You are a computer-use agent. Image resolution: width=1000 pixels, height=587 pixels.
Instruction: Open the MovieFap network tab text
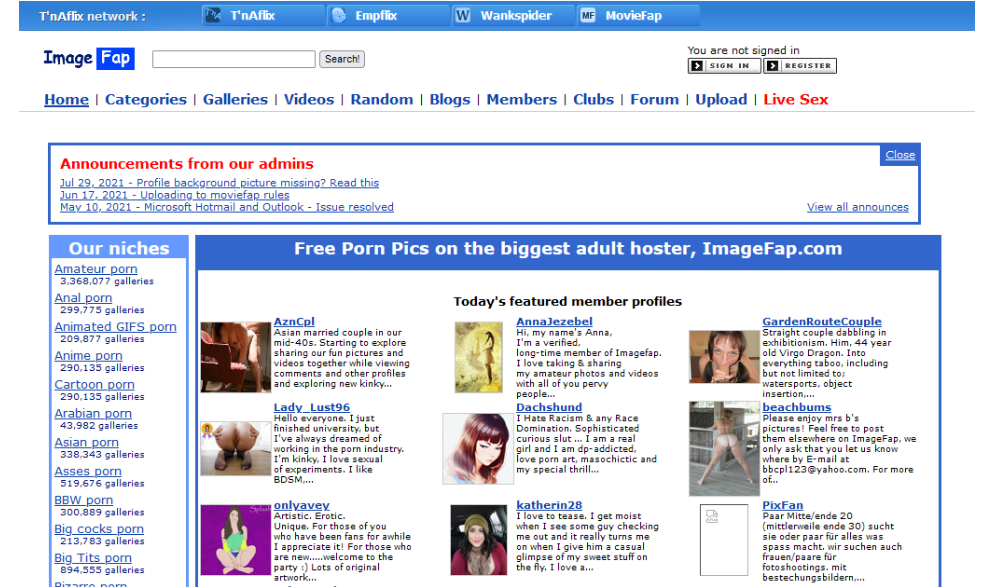pos(633,15)
